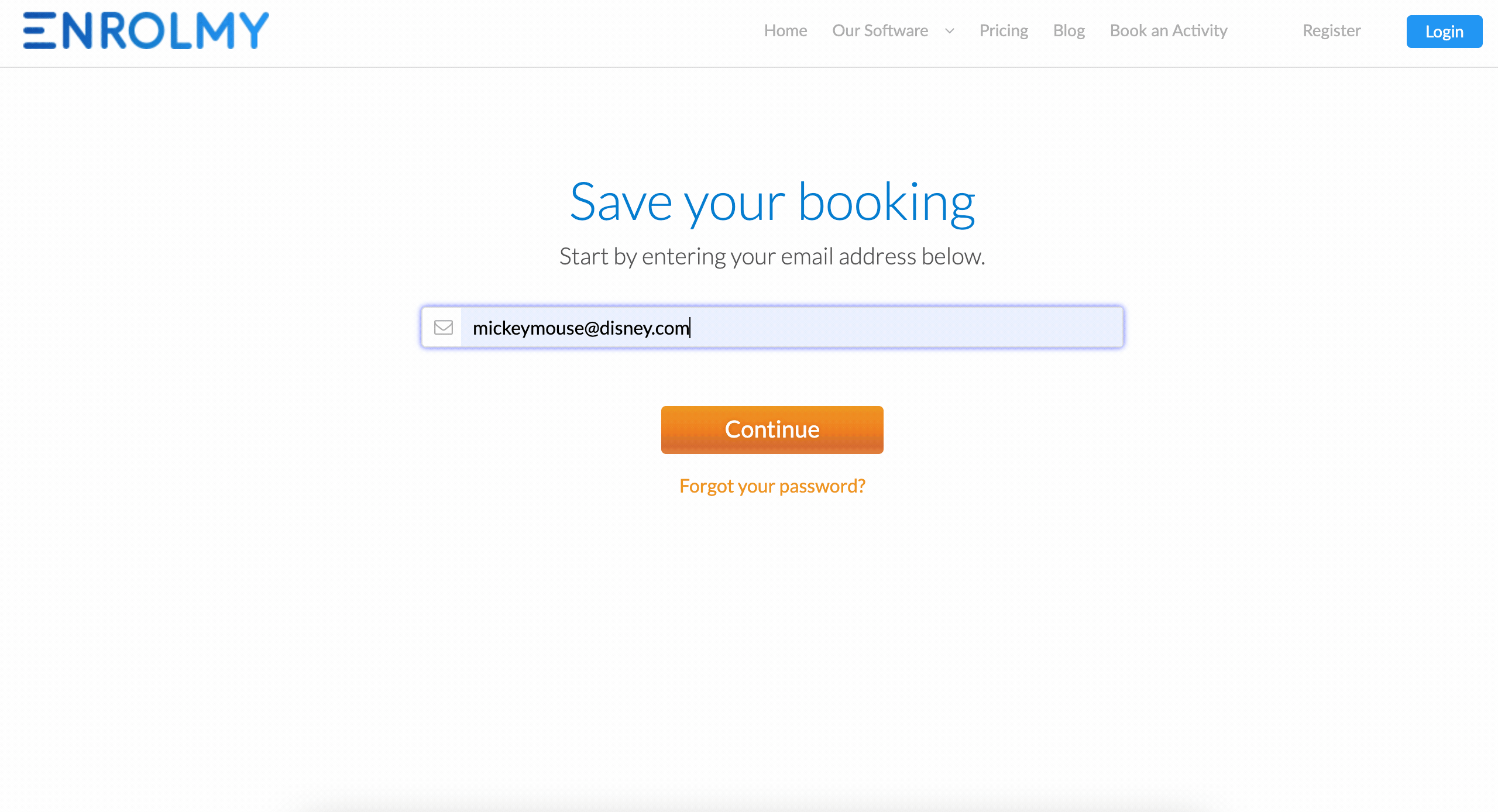Click the typed mickeymouse@disney.com text

[x=581, y=328]
